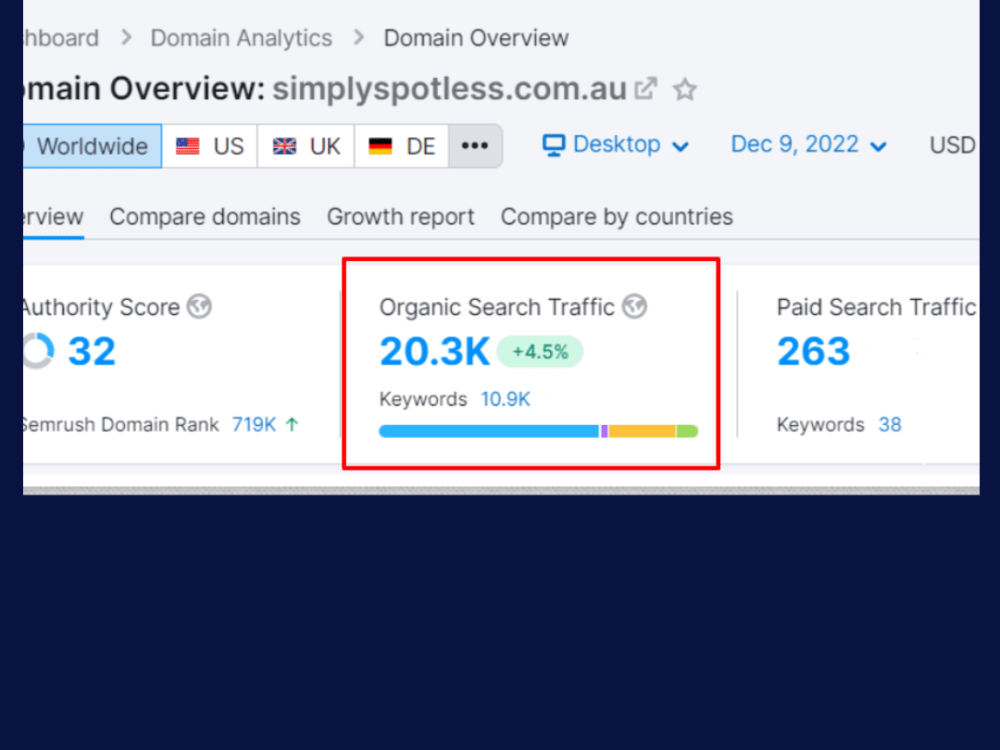Select US database button
1000x750 pixels.
(210, 146)
